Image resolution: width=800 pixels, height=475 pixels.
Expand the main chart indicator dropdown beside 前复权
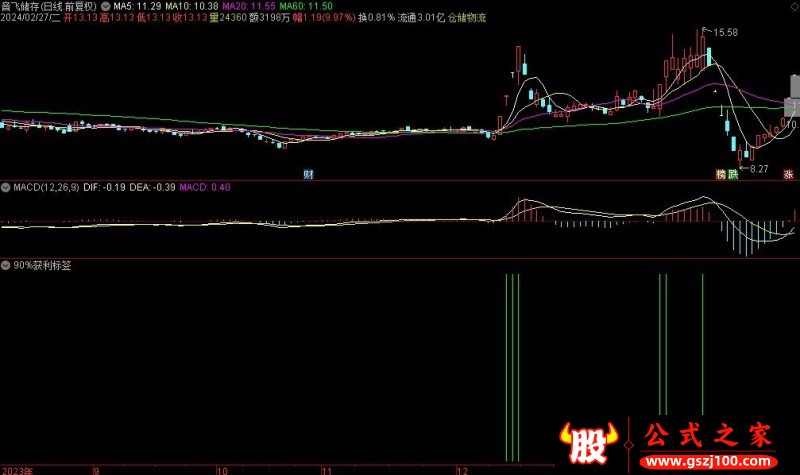107,6
